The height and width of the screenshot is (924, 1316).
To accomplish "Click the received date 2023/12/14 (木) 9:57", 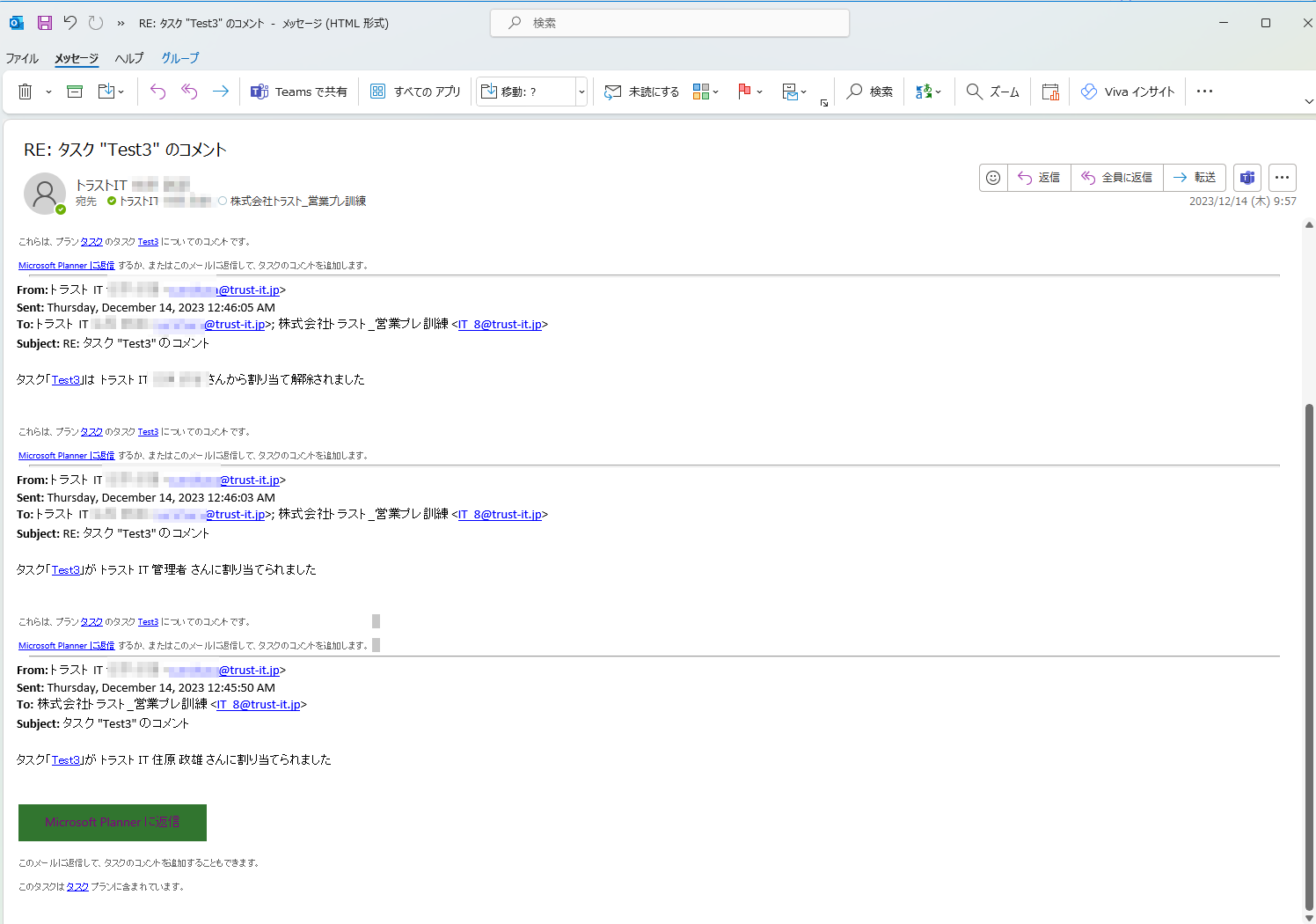I will (x=1242, y=202).
